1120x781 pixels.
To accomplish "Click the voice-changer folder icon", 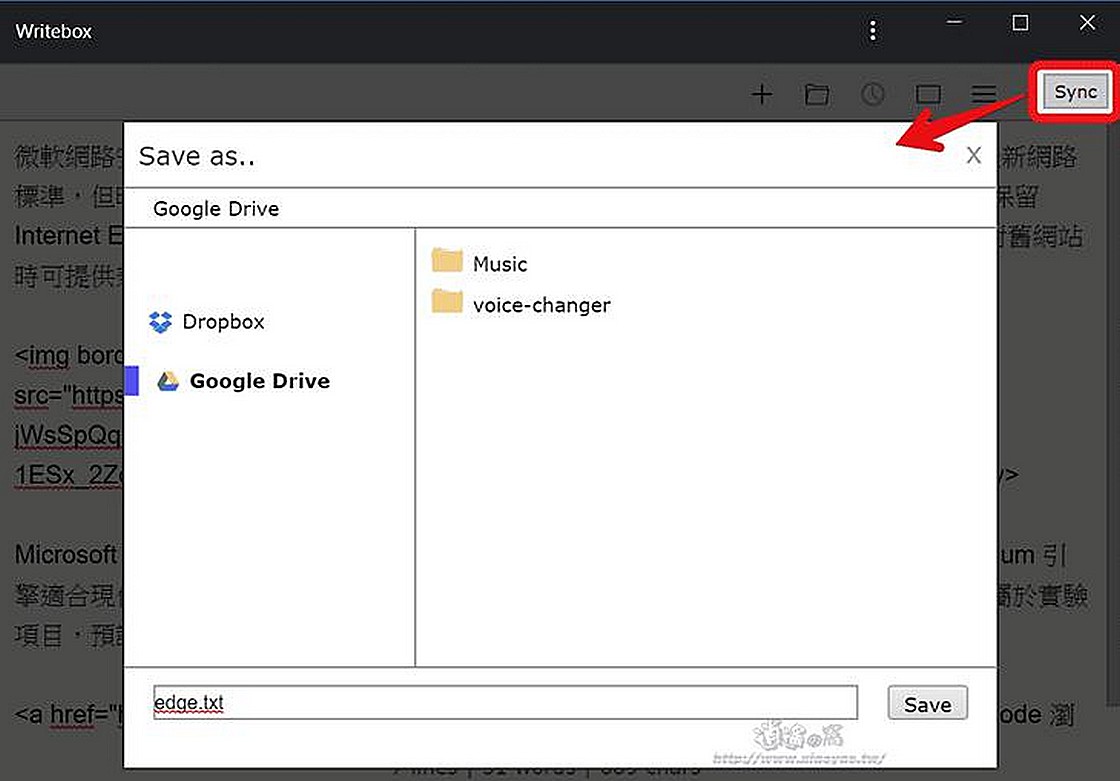I will (x=447, y=302).
